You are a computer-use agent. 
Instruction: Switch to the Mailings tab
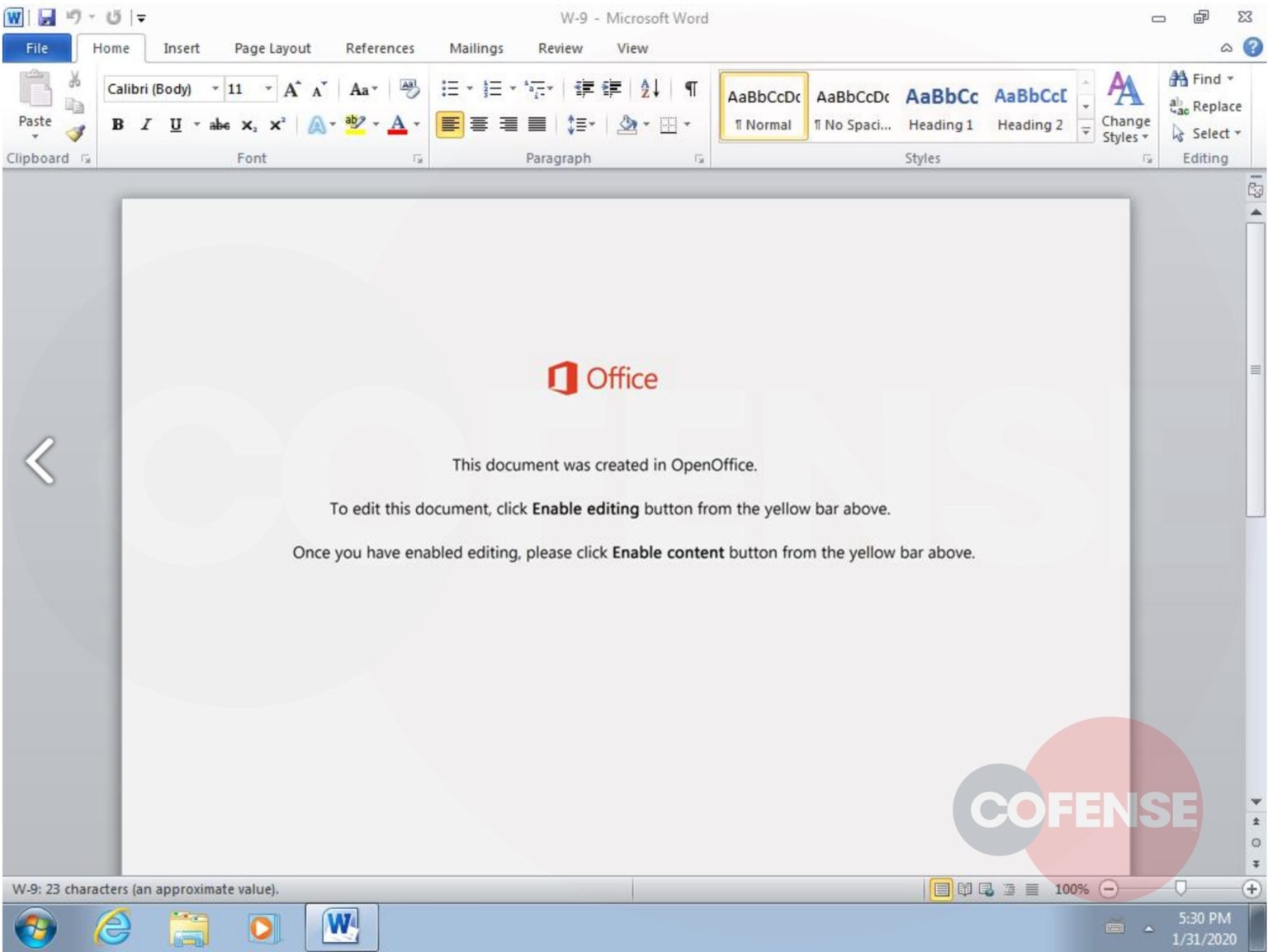tap(476, 48)
